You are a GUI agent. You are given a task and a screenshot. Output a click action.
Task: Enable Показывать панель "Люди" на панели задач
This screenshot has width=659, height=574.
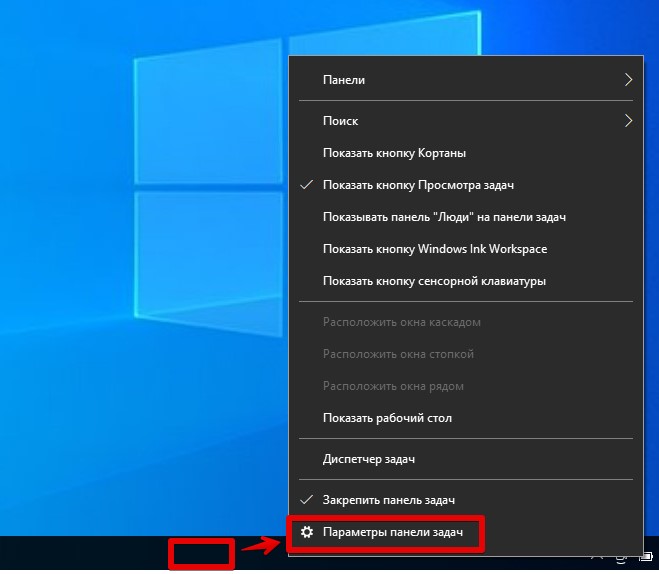tap(466, 217)
